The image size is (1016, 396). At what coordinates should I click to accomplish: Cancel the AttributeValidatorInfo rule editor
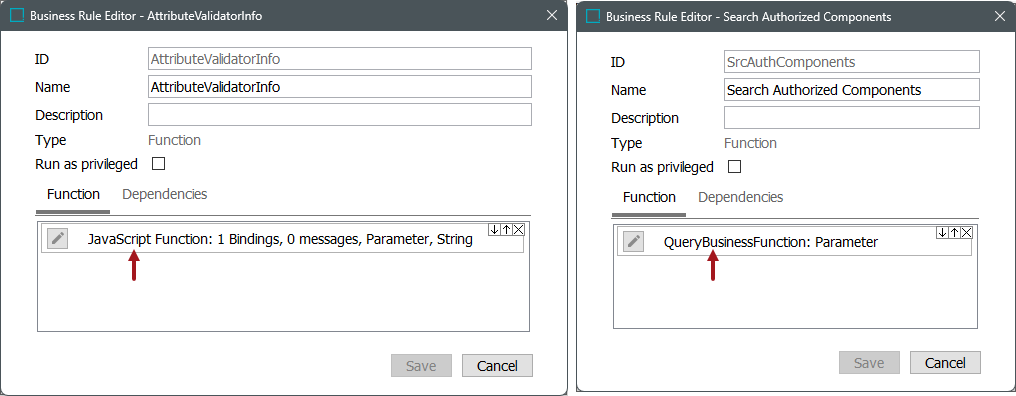point(497,366)
